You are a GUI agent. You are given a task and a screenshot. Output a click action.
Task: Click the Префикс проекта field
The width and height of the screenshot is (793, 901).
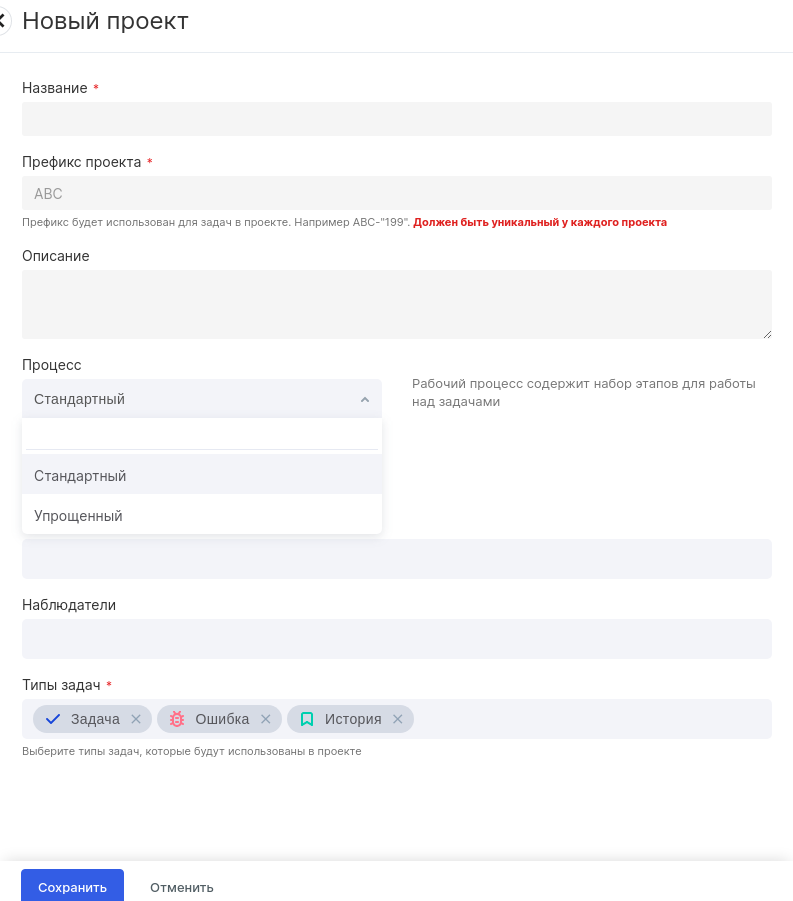click(396, 193)
